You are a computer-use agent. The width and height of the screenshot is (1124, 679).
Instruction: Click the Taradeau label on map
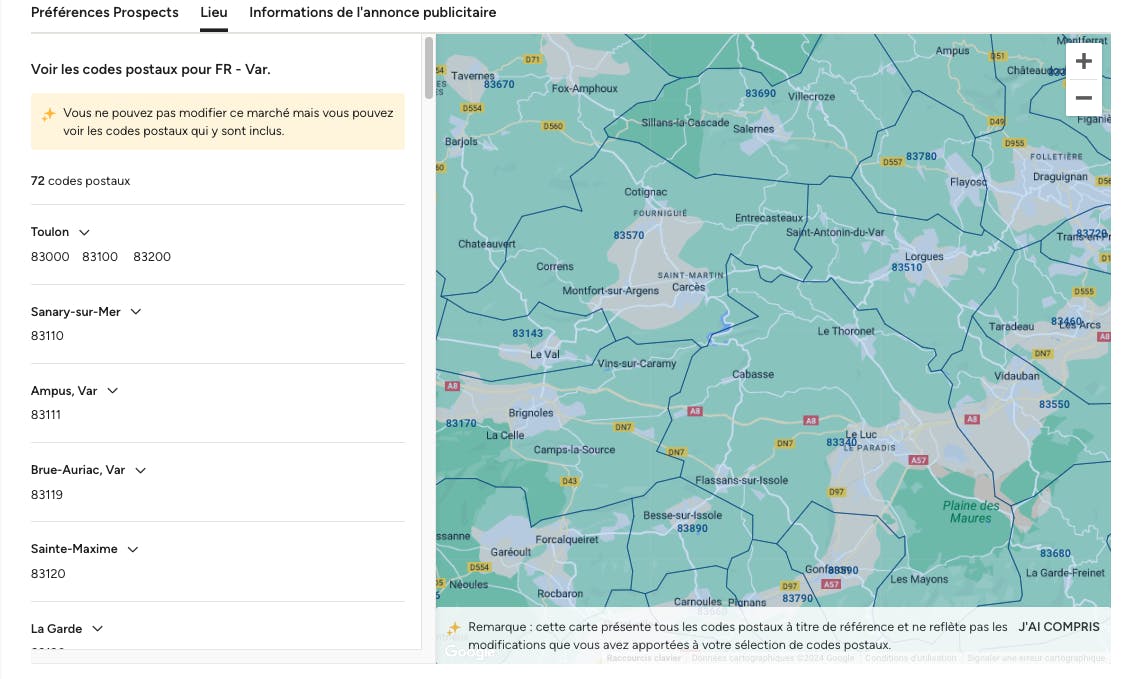tap(1011, 326)
